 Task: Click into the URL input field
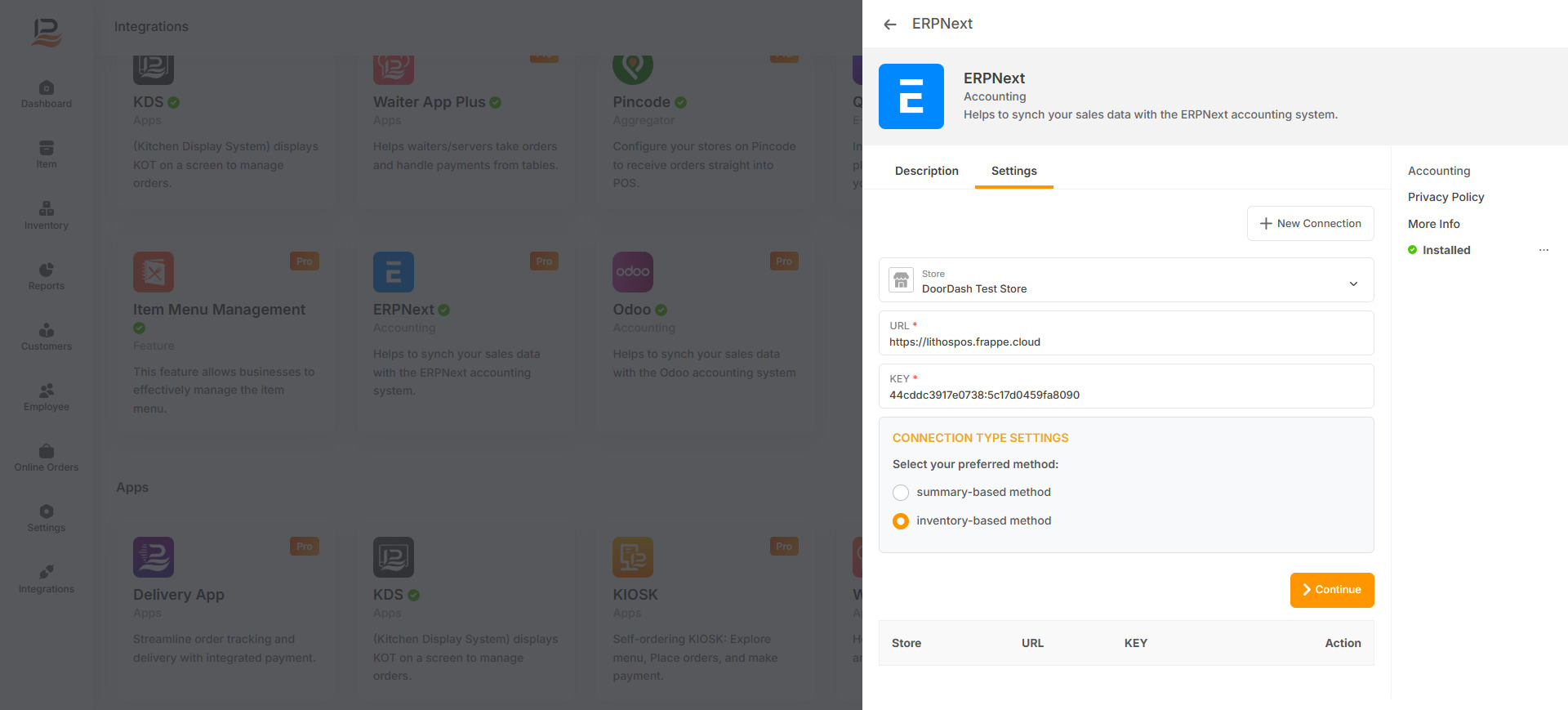pos(1125,342)
